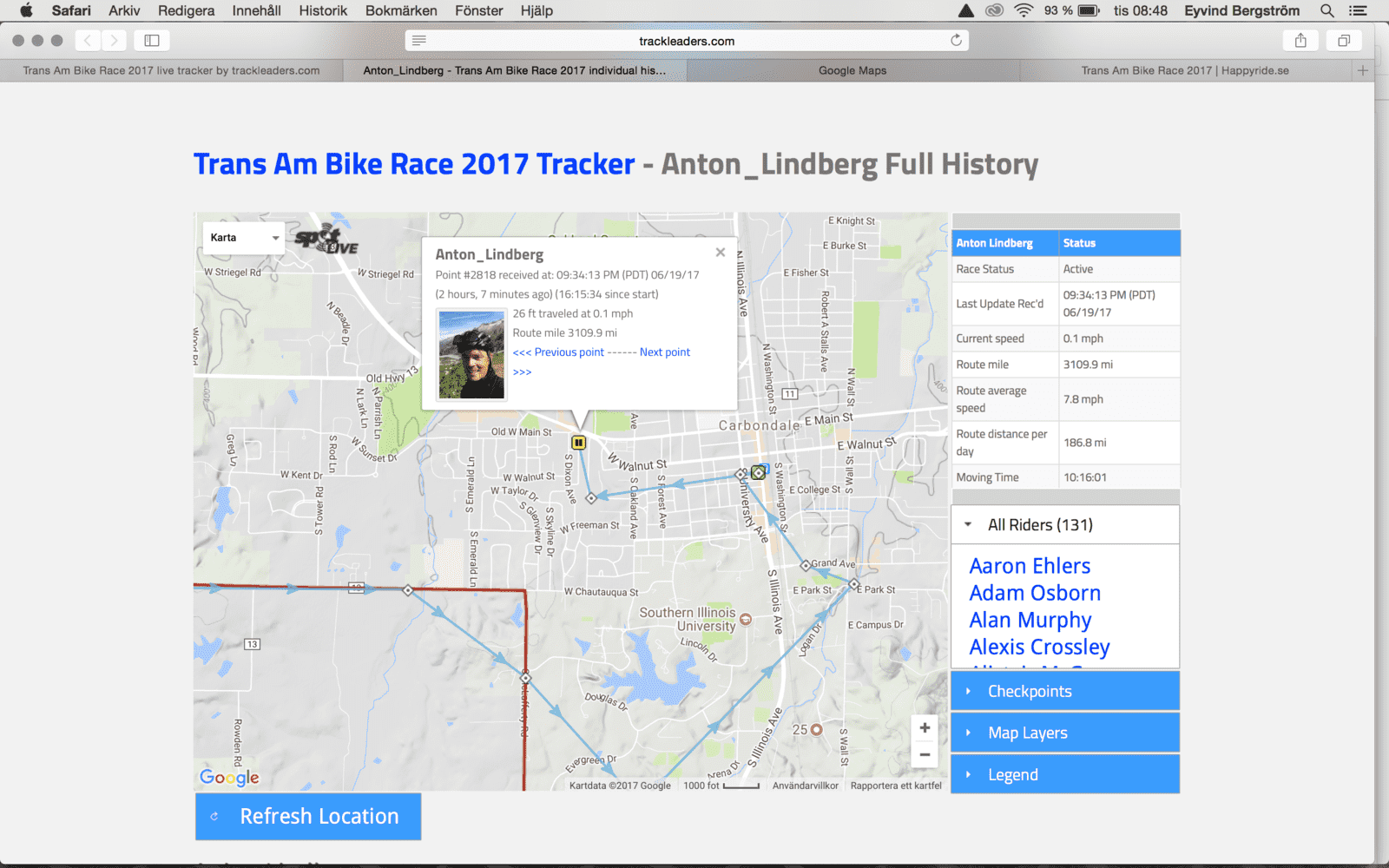1389x868 pixels.
Task: Click the Google Drive menu bar icon
Action: click(x=966, y=10)
